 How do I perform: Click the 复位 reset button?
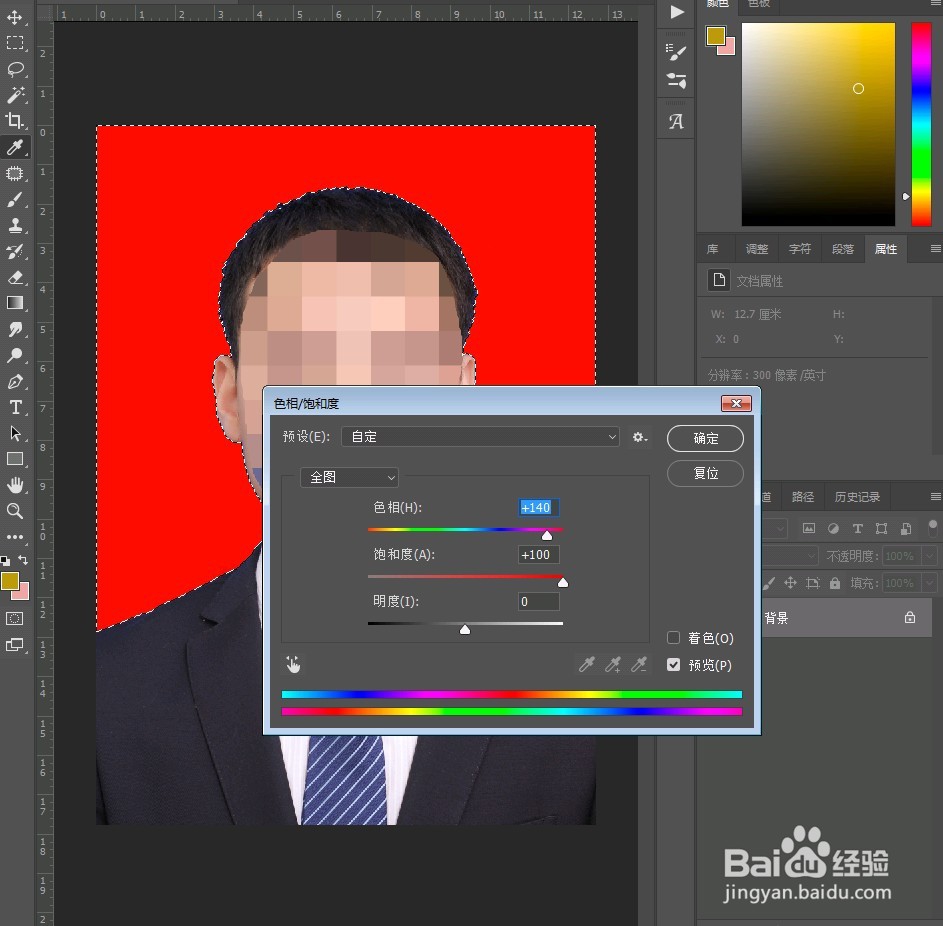pyautogui.click(x=704, y=473)
